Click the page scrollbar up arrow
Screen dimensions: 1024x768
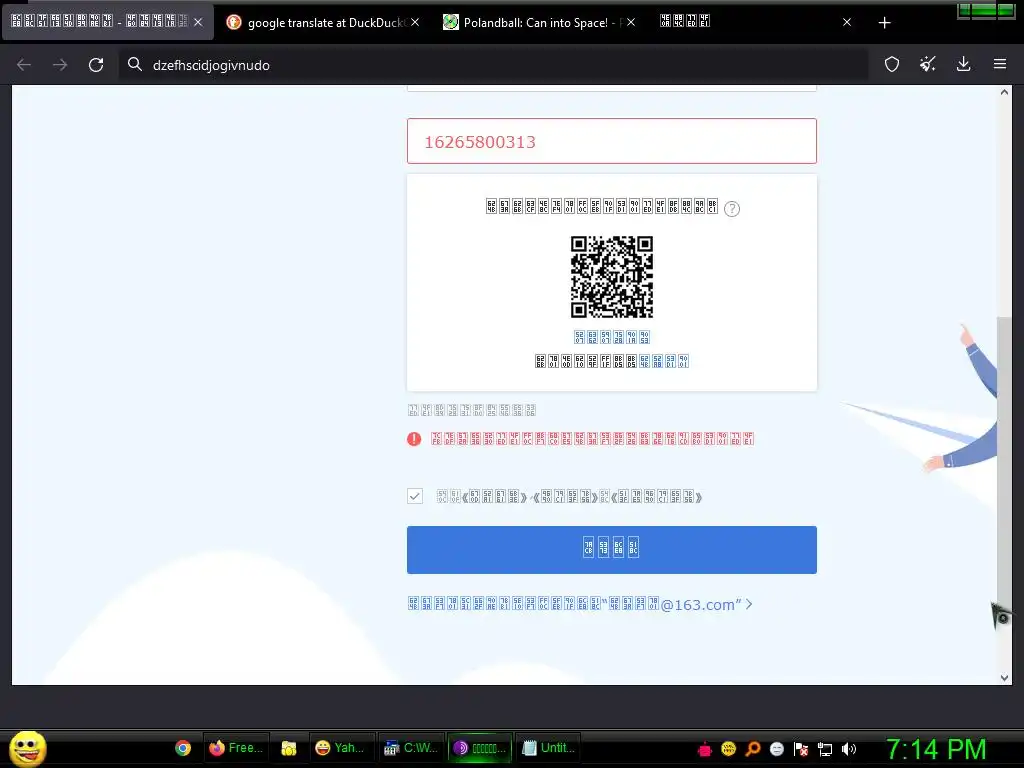pos(1004,92)
